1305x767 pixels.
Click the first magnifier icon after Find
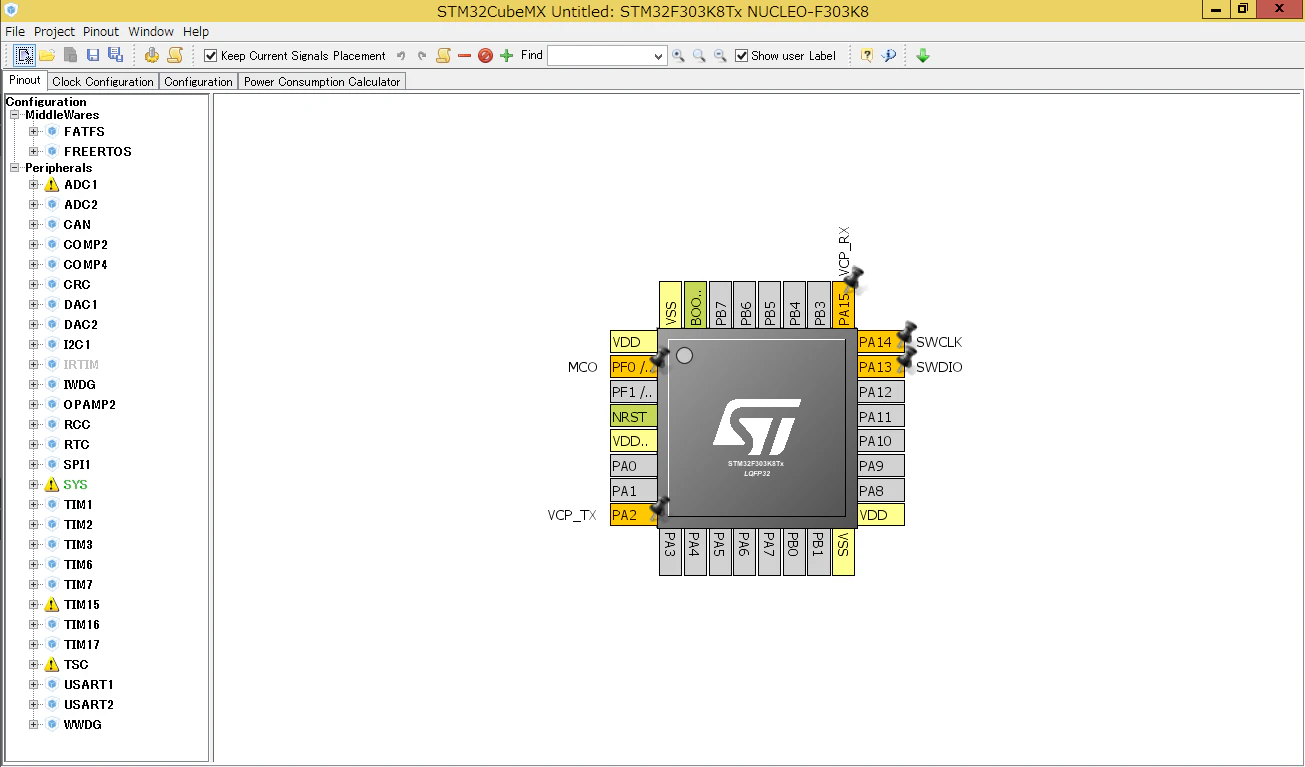pos(678,56)
